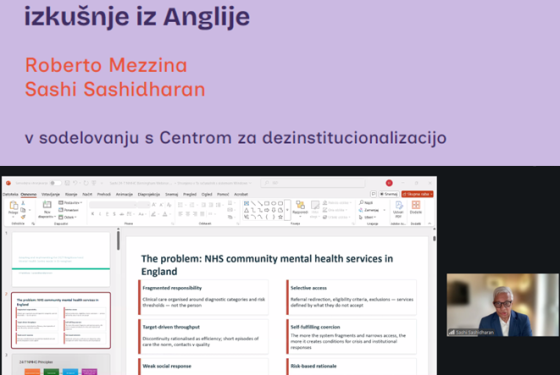Image resolution: width=560 pixels, height=375 pixels.
Task: Open the Pregled (Review) tab
Action: (190, 194)
